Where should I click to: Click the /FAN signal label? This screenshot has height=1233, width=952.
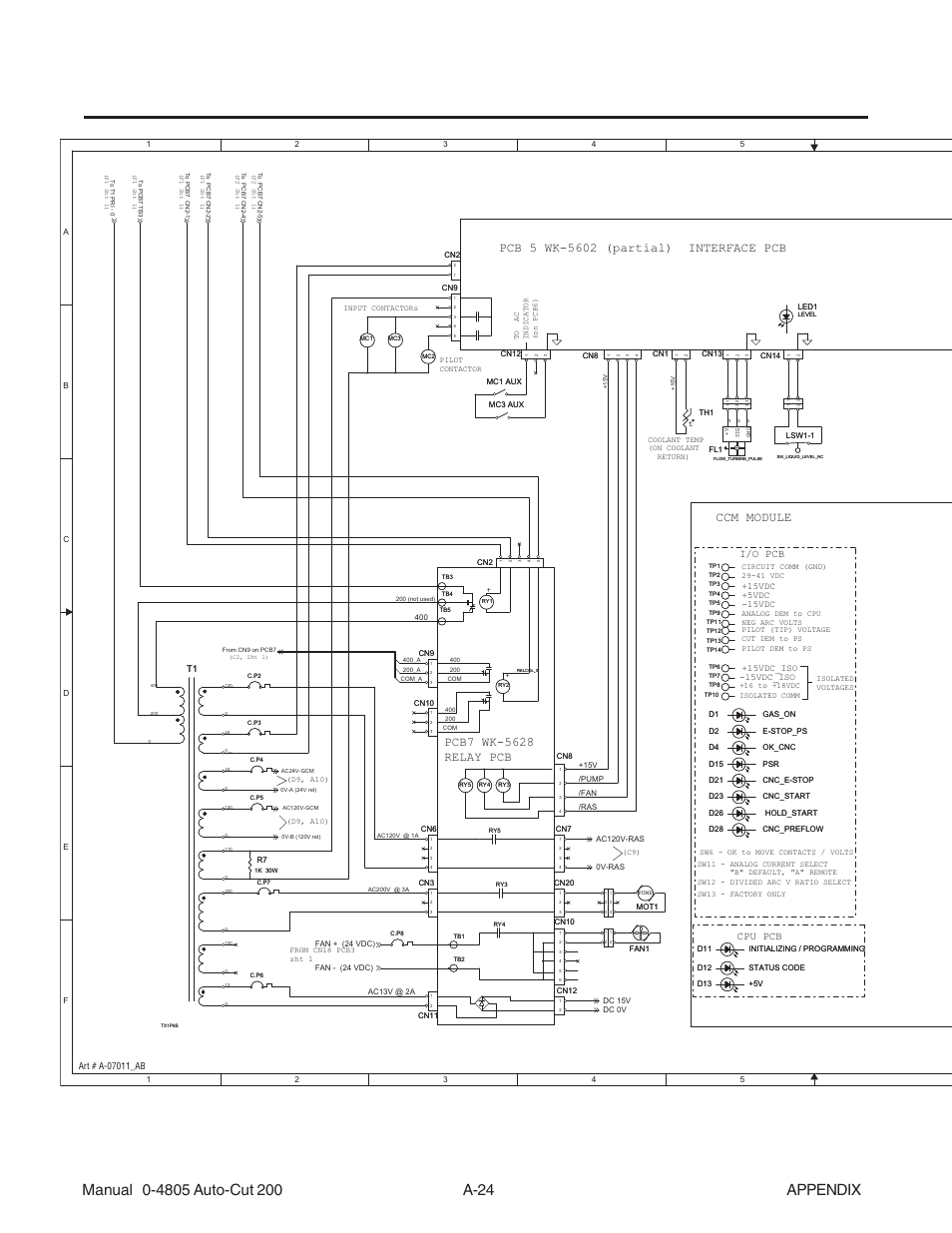[587, 793]
